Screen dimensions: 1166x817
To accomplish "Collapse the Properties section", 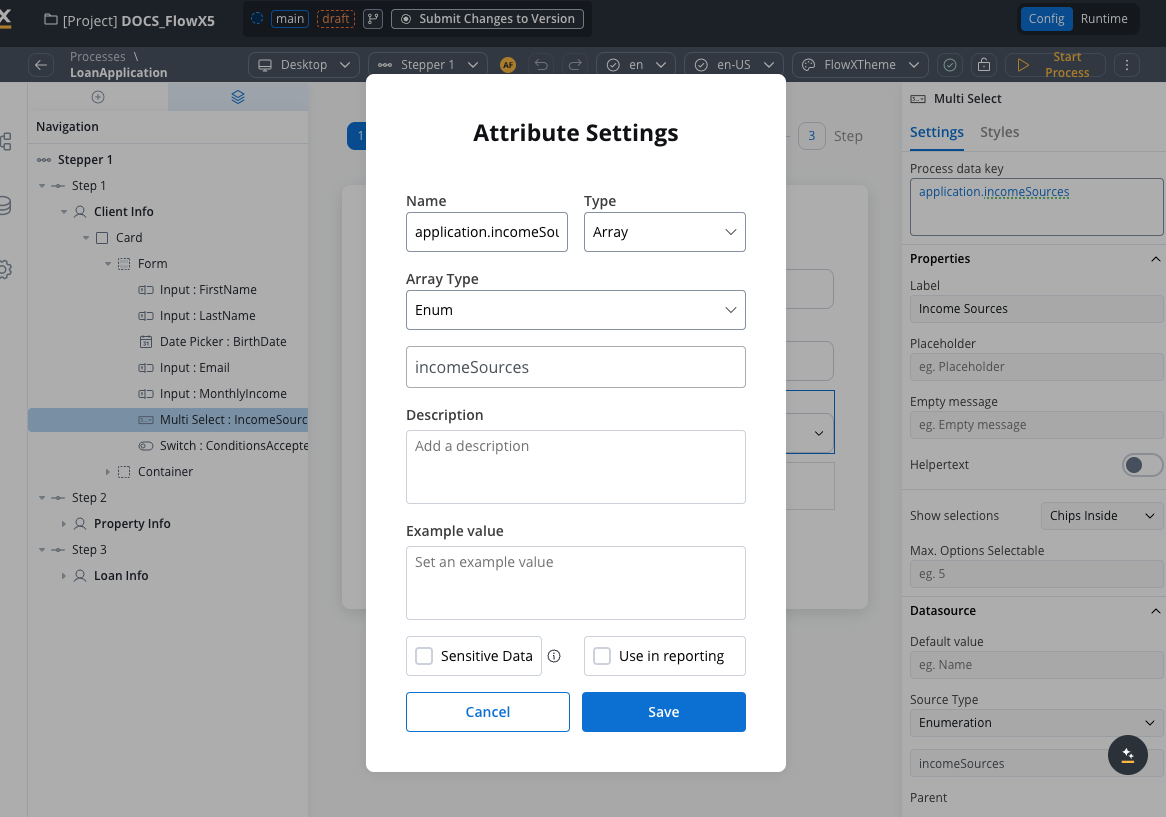I will pyautogui.click(x=1155, y=259).
